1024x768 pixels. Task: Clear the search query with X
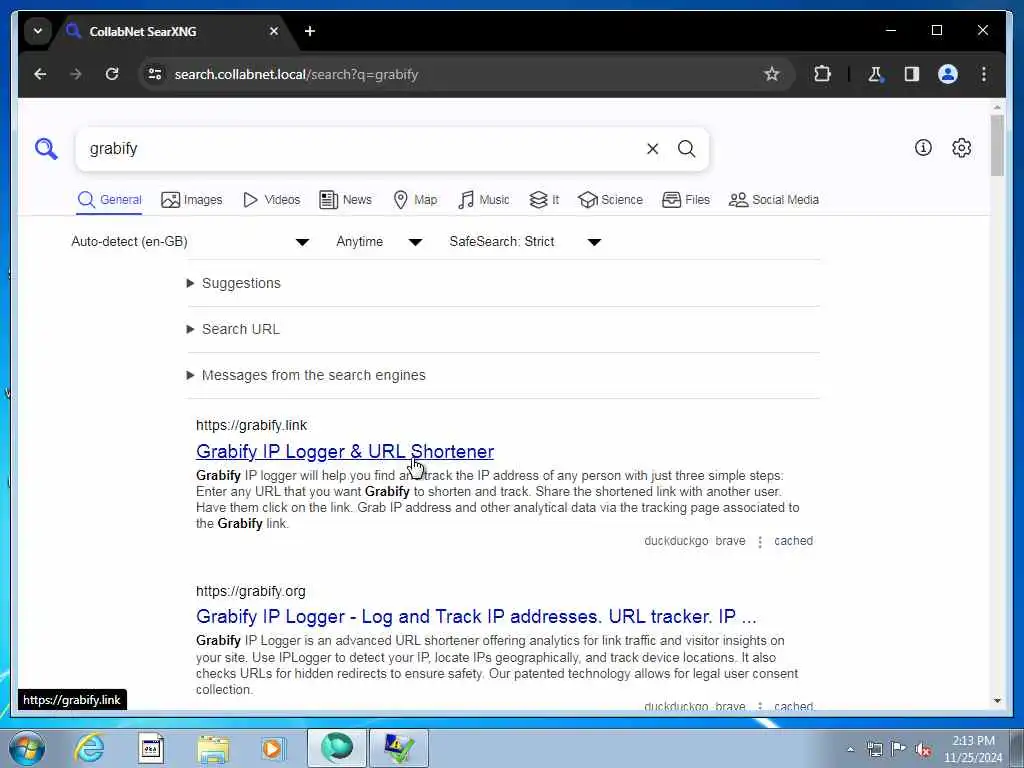652,149
